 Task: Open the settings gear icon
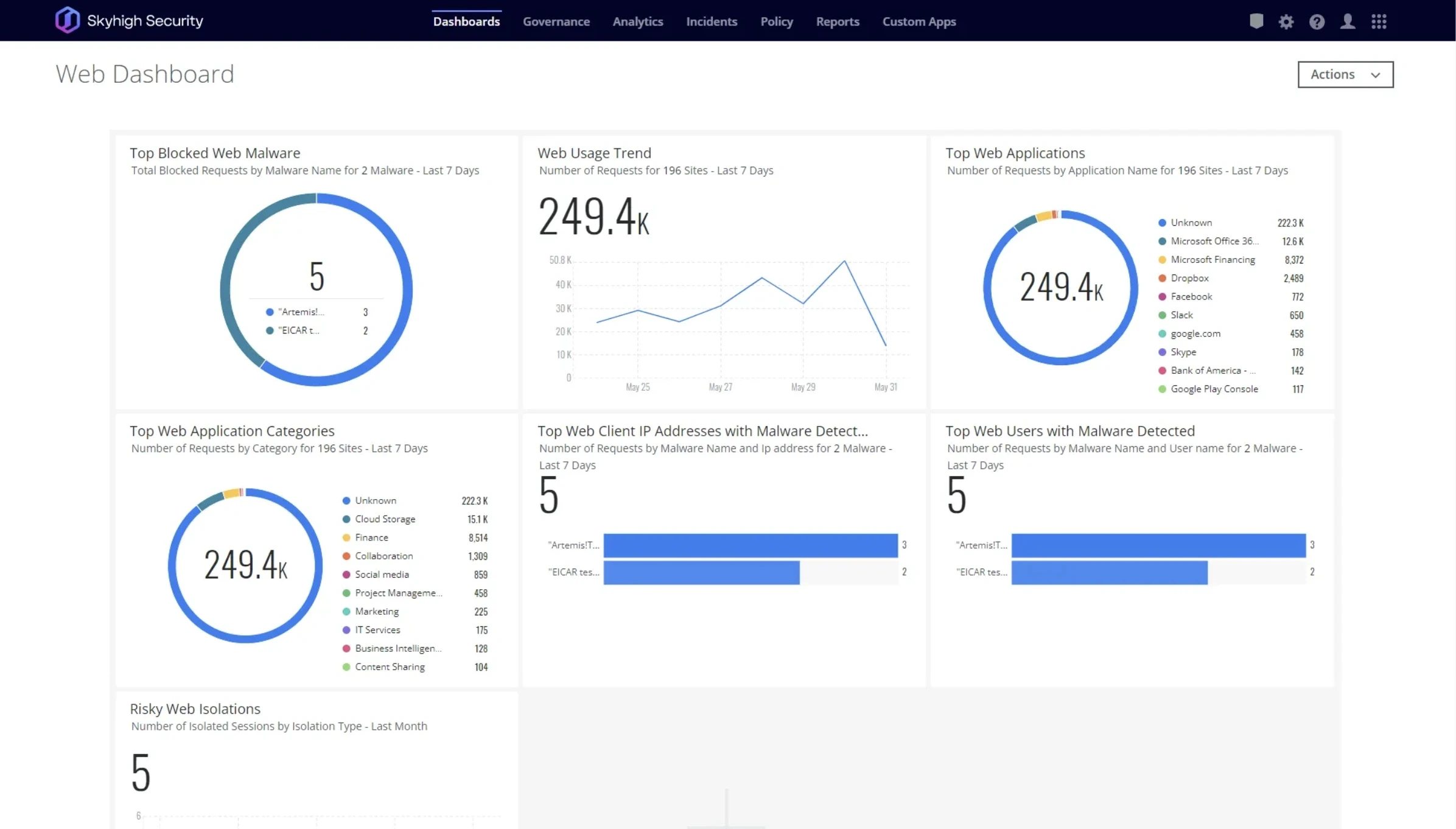coord(1286,22)
